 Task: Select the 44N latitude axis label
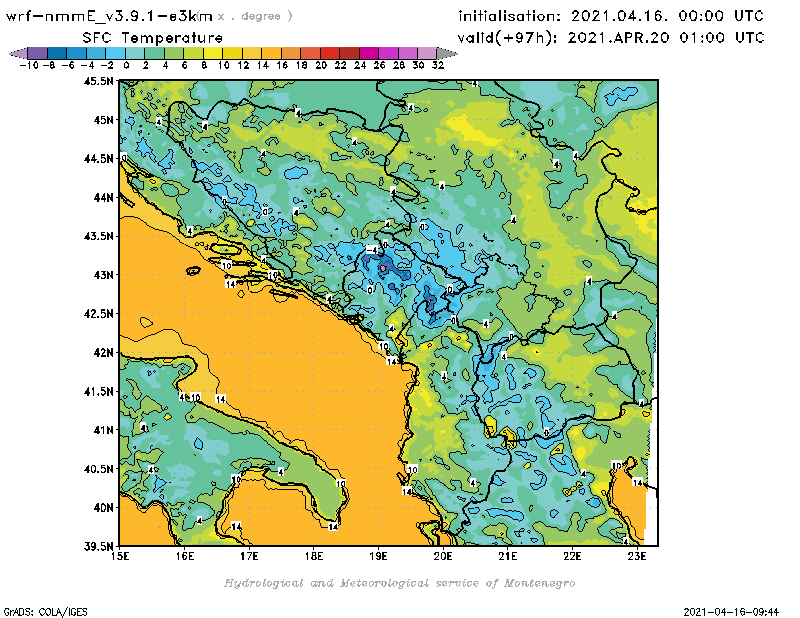(103, 197)
